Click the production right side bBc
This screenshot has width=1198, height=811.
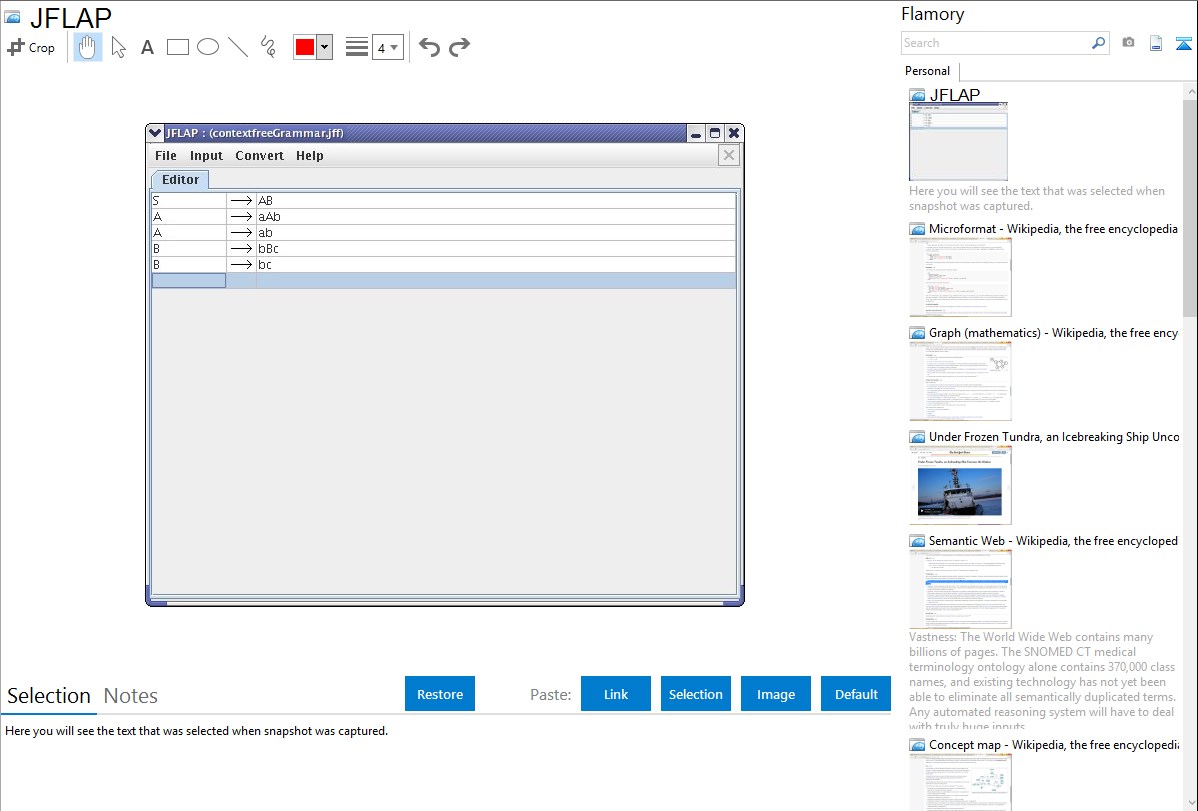495,248
